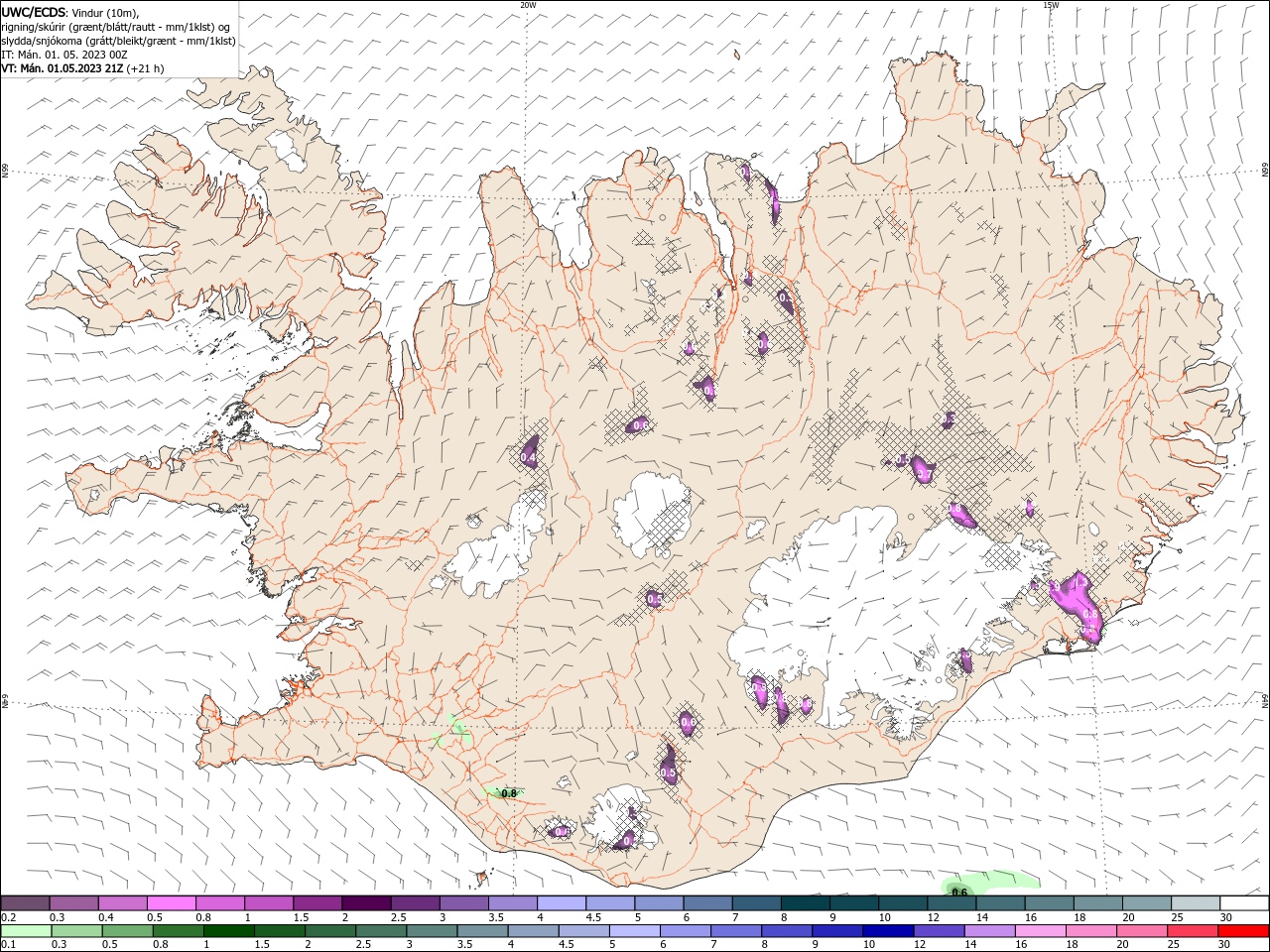This screenshot has width=1270, height=952.
Task: Click the '0.6' label over the southern sea
Action: tap(959, 892)
